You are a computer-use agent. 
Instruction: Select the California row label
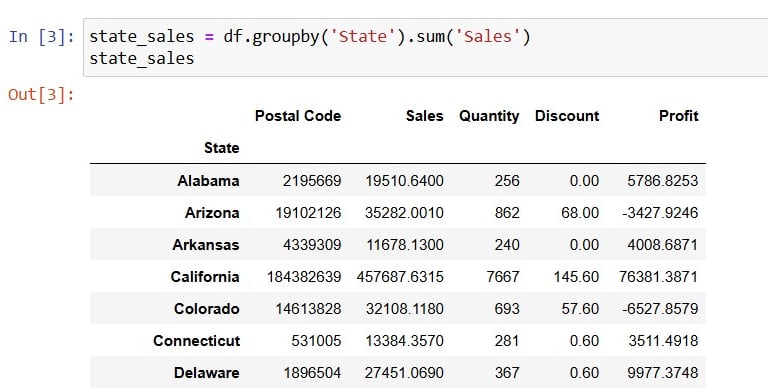click(205, 277)
